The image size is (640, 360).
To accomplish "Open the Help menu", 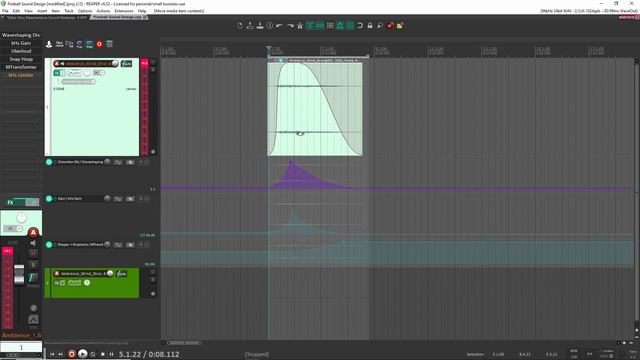I will click(142, 11).
